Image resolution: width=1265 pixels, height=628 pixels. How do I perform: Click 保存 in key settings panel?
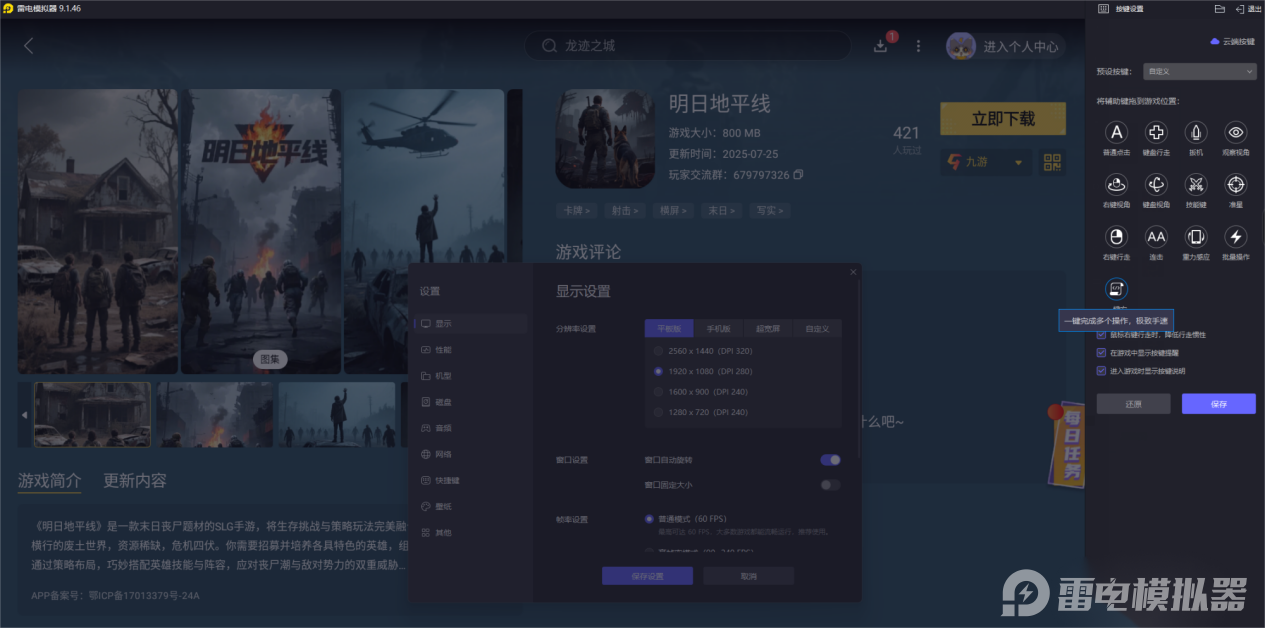point(1219,404)
